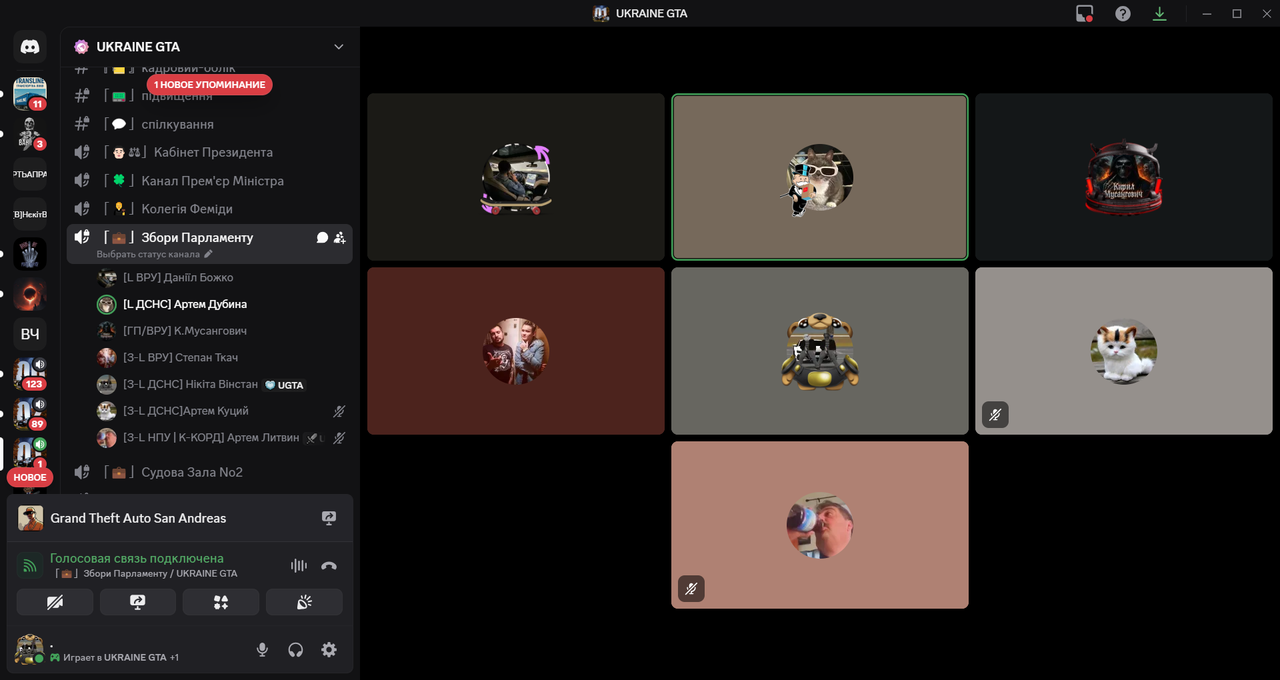Viewport: 1280px width, 680px height.
Task: Open the ВЧ server icon
Action: point(30,333)
